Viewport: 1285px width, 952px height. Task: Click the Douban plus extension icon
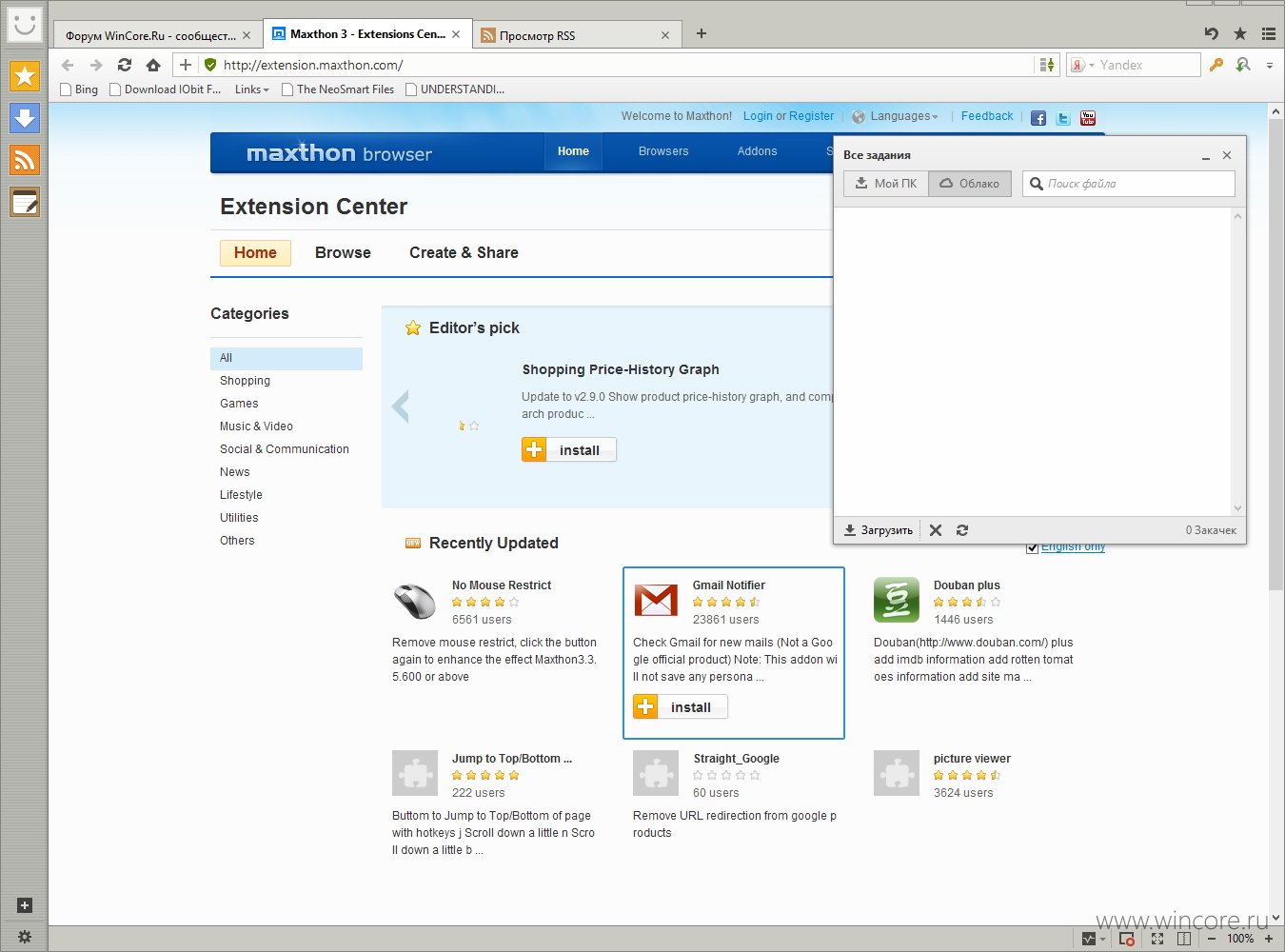(897, 600)
